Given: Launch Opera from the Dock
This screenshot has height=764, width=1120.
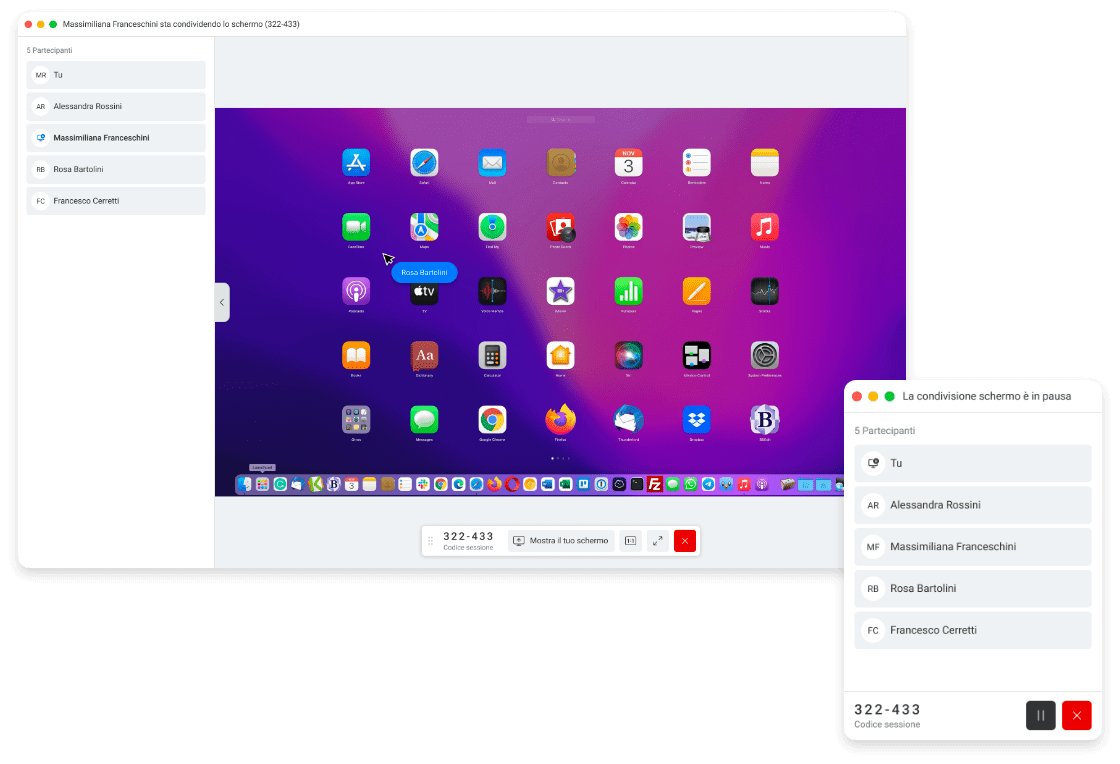Looking at the screenshot, I should 512,484.
